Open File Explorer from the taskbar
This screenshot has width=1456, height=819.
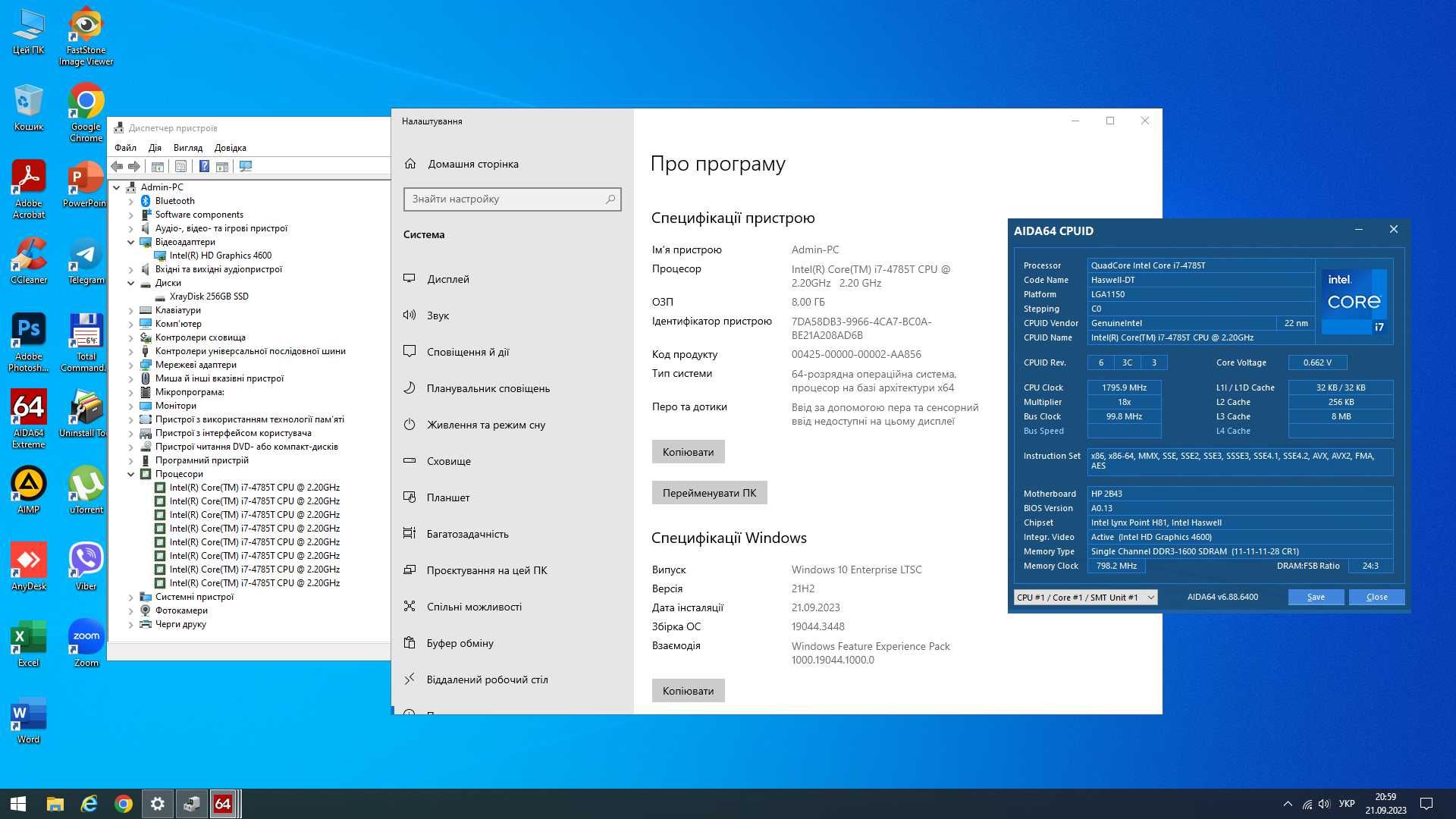55,804
